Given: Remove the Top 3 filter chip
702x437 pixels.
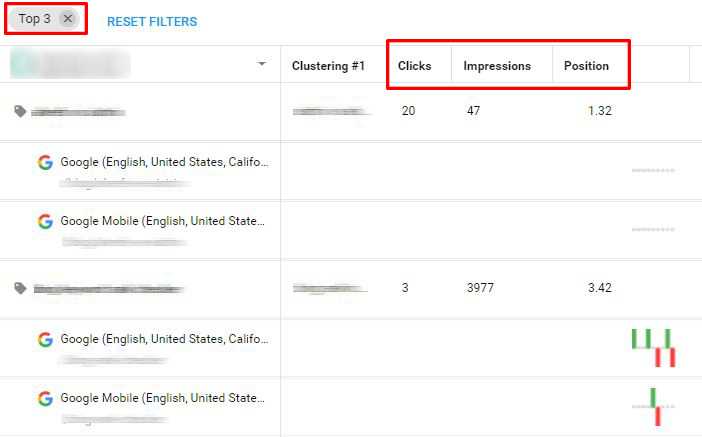Looking at the screenshot, I should [67, 19].
